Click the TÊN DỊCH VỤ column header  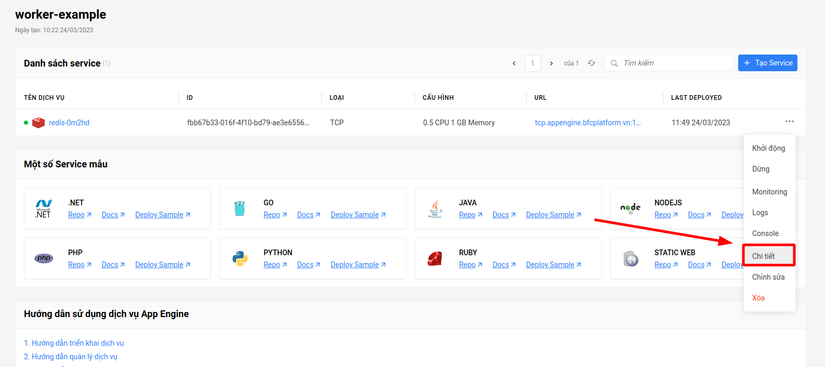(44, 98)
